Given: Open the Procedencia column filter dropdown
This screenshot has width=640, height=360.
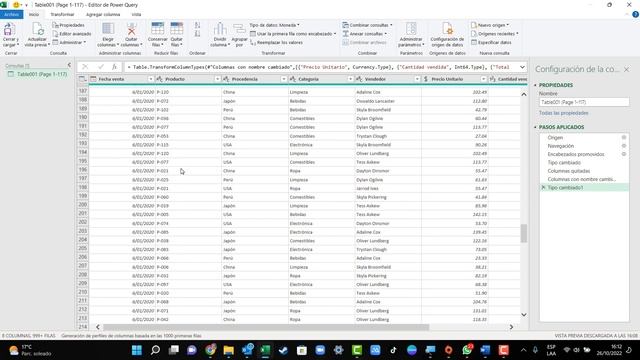Looking at the screenshot, I should coord(284,79).
